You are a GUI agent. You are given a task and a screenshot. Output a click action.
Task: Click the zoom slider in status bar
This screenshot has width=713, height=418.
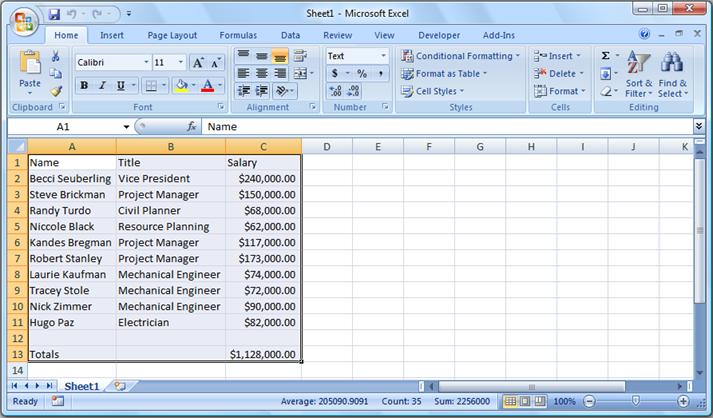coord(635,401)
